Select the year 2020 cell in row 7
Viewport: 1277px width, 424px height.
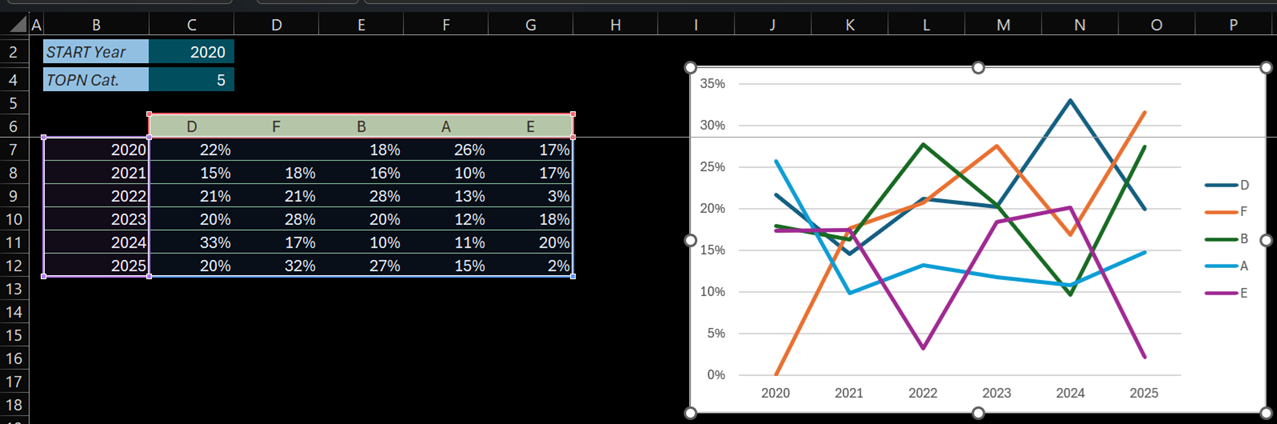(96, 149)
